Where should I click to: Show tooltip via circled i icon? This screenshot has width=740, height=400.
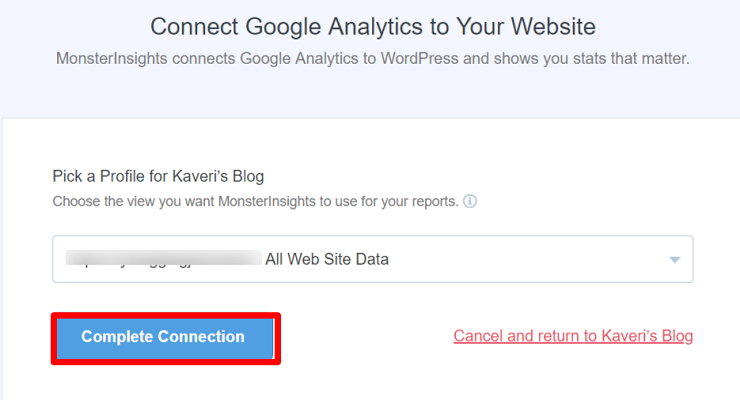tap(470, 201)
